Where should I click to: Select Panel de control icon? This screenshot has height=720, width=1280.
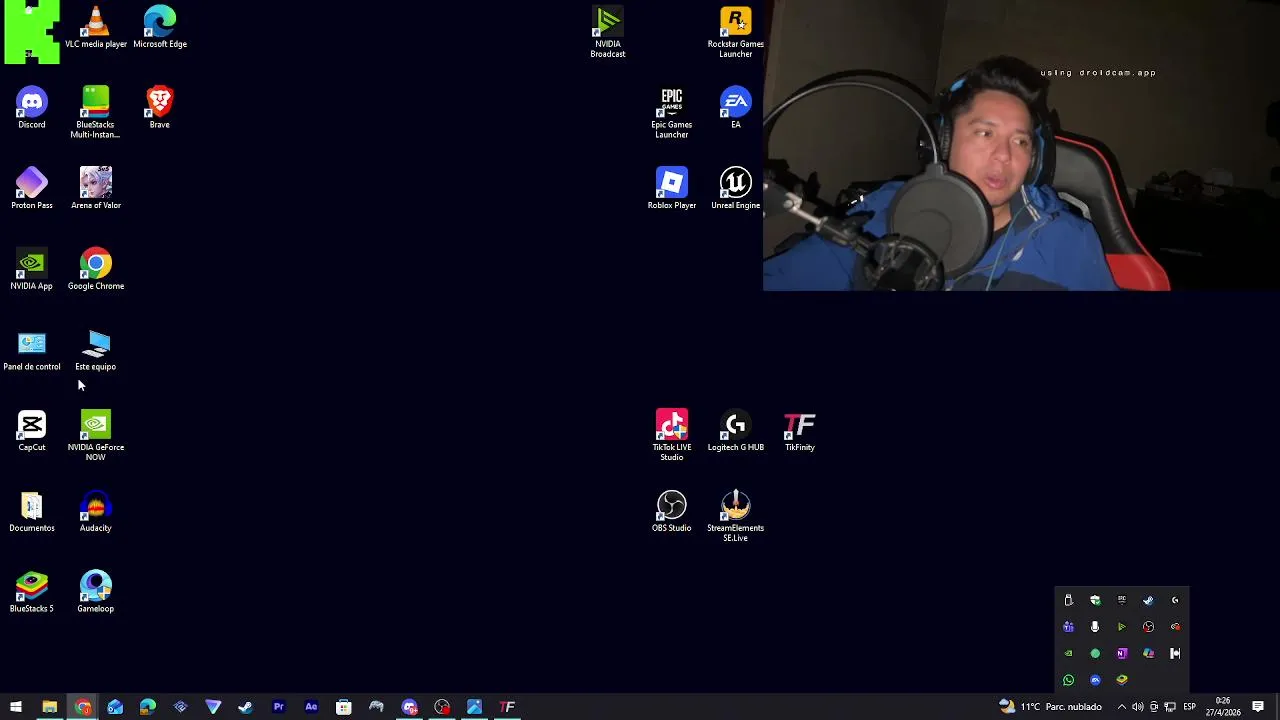[32, 350]
